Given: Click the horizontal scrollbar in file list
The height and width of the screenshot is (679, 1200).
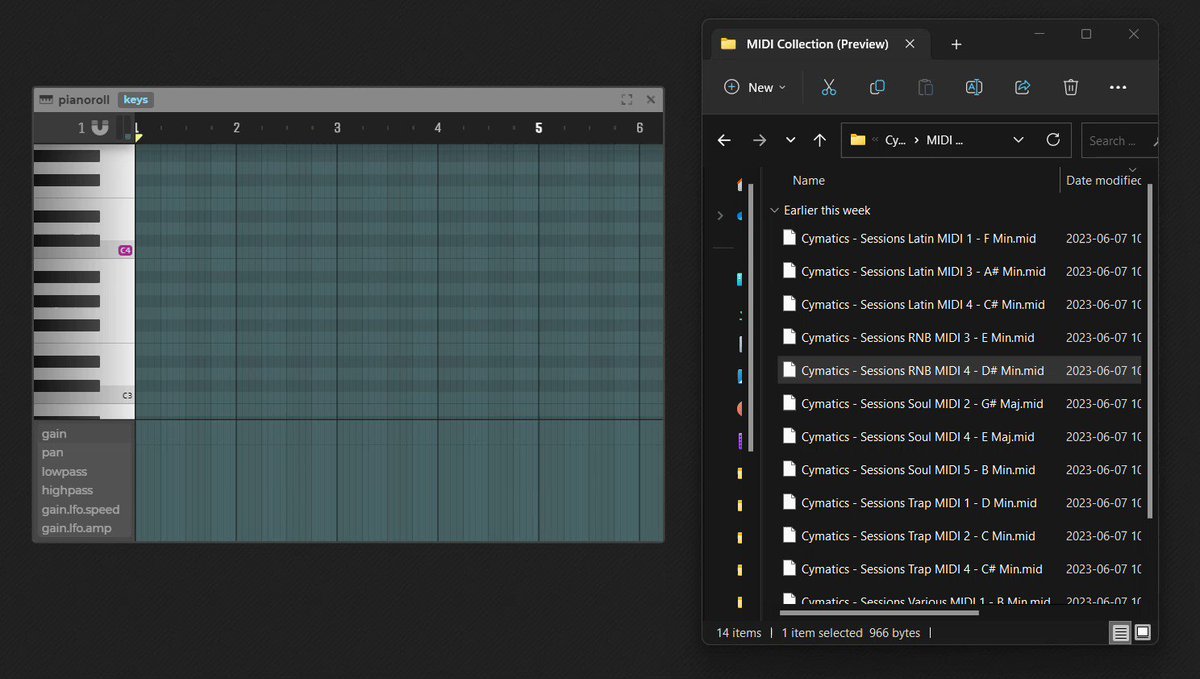Looking at the screenshot, I should 879,612.
